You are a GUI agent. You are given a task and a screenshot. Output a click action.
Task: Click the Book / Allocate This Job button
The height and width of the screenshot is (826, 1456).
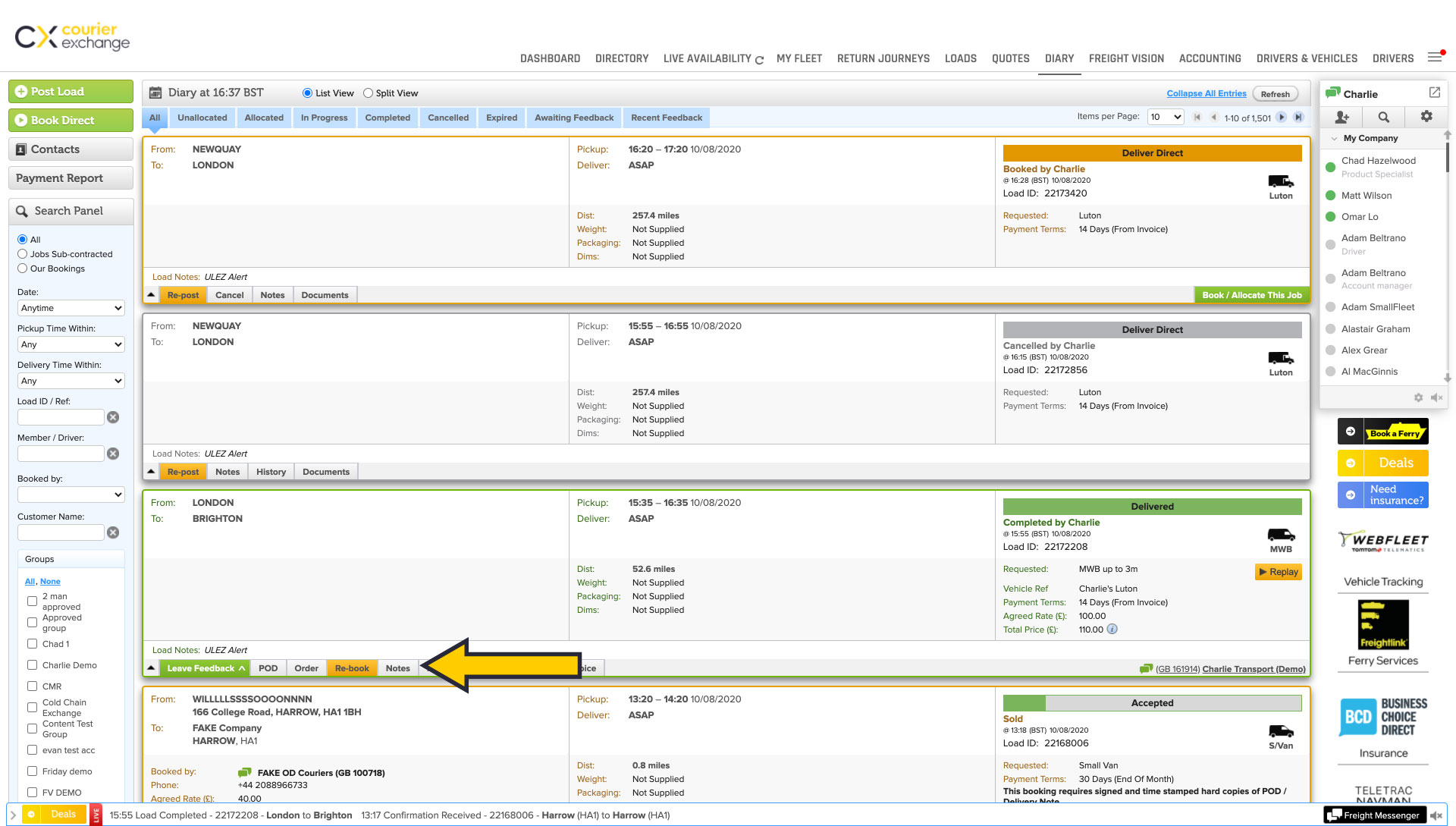tap(1251, 295)
